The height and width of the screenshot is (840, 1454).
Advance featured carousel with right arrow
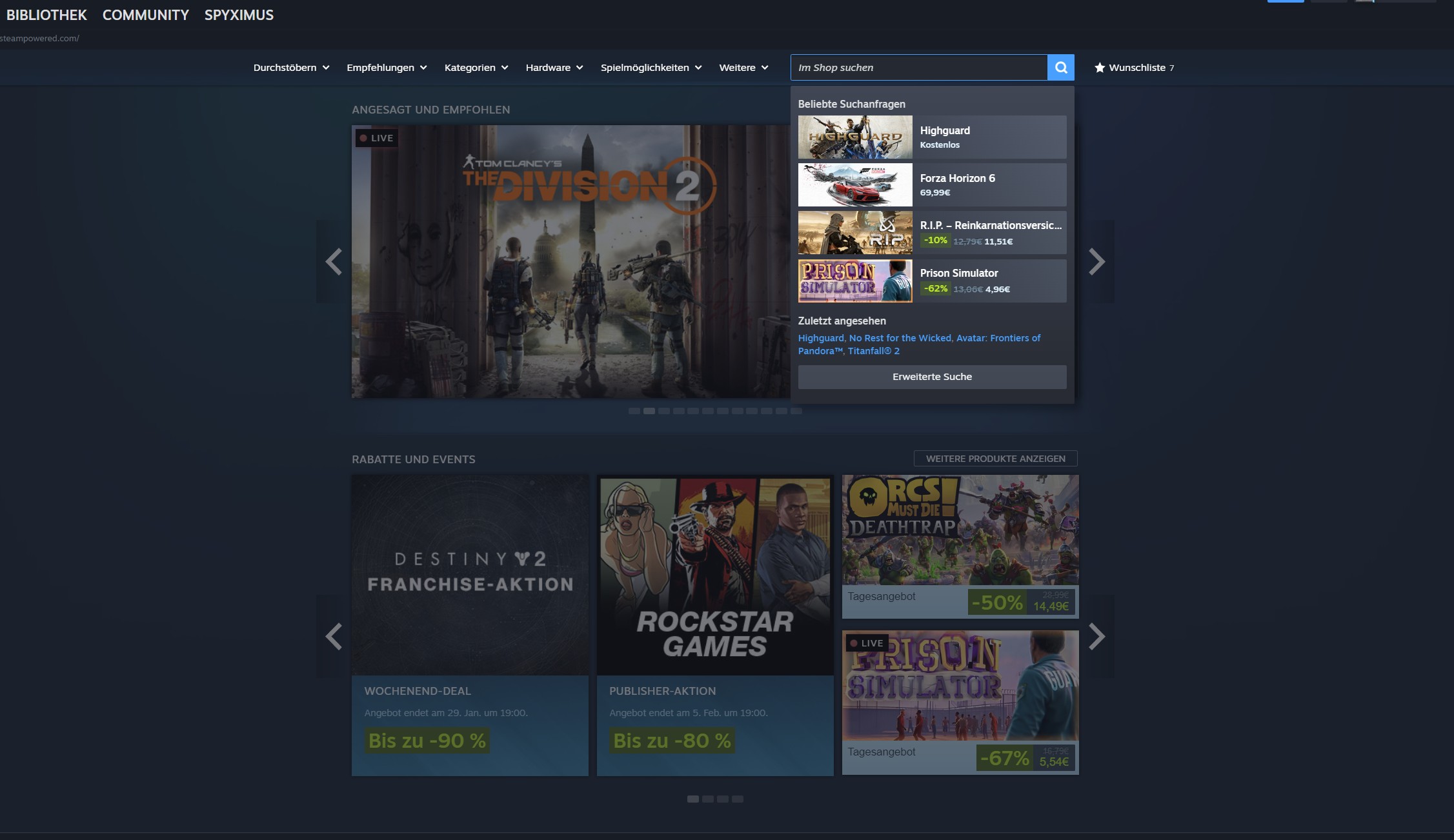[x=1096, y=262]
